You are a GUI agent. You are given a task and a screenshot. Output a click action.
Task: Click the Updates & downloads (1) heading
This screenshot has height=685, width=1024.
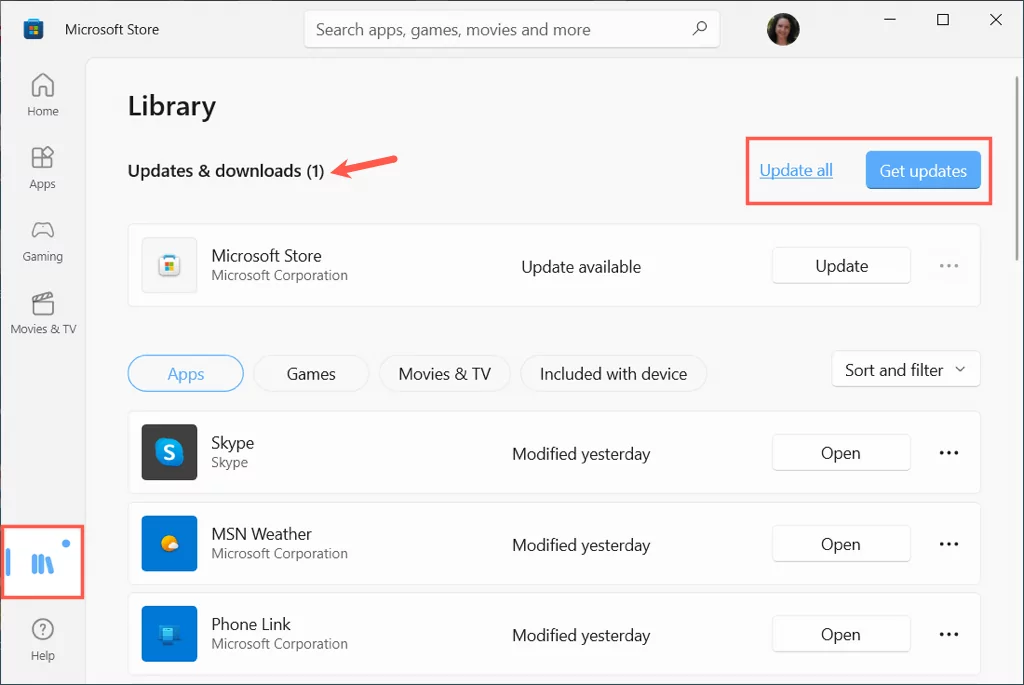click(x=226, y=170)
